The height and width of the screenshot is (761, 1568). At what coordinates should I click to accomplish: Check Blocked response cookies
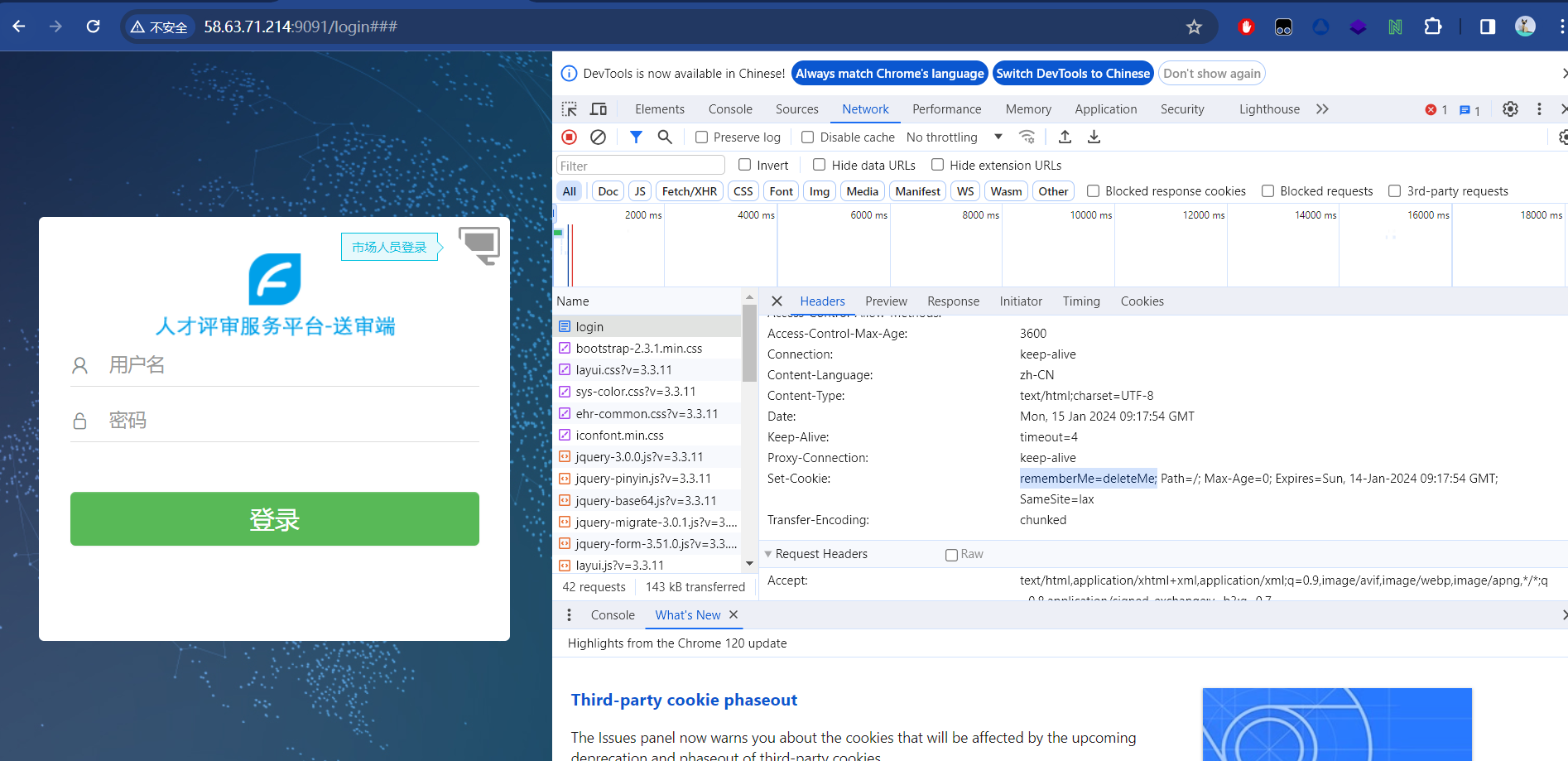[1094, 191]
